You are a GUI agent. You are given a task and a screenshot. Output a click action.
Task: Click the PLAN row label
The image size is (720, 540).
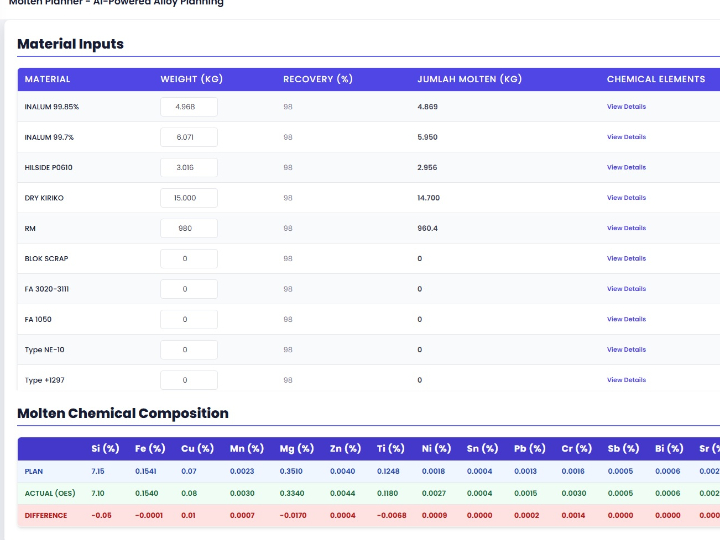(x=34, y=472)
